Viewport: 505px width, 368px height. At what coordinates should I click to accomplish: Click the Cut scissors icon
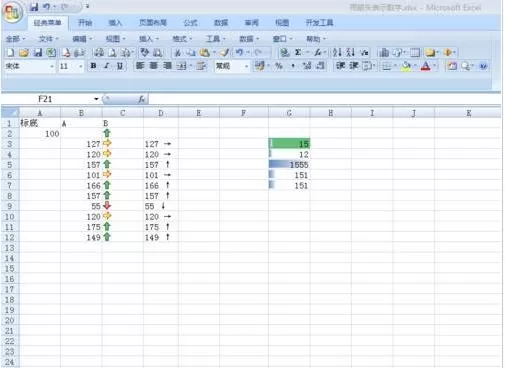tap(178, 52)
